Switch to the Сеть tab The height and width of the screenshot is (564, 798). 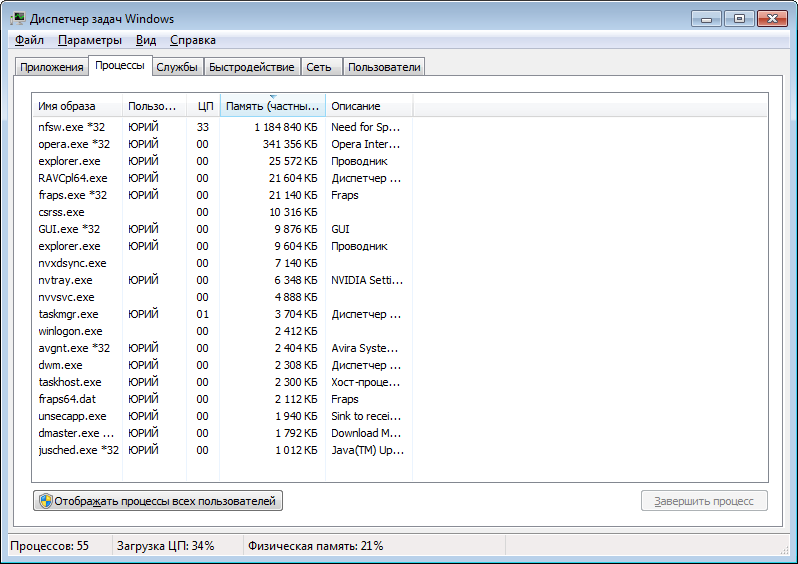coord(319,67)
